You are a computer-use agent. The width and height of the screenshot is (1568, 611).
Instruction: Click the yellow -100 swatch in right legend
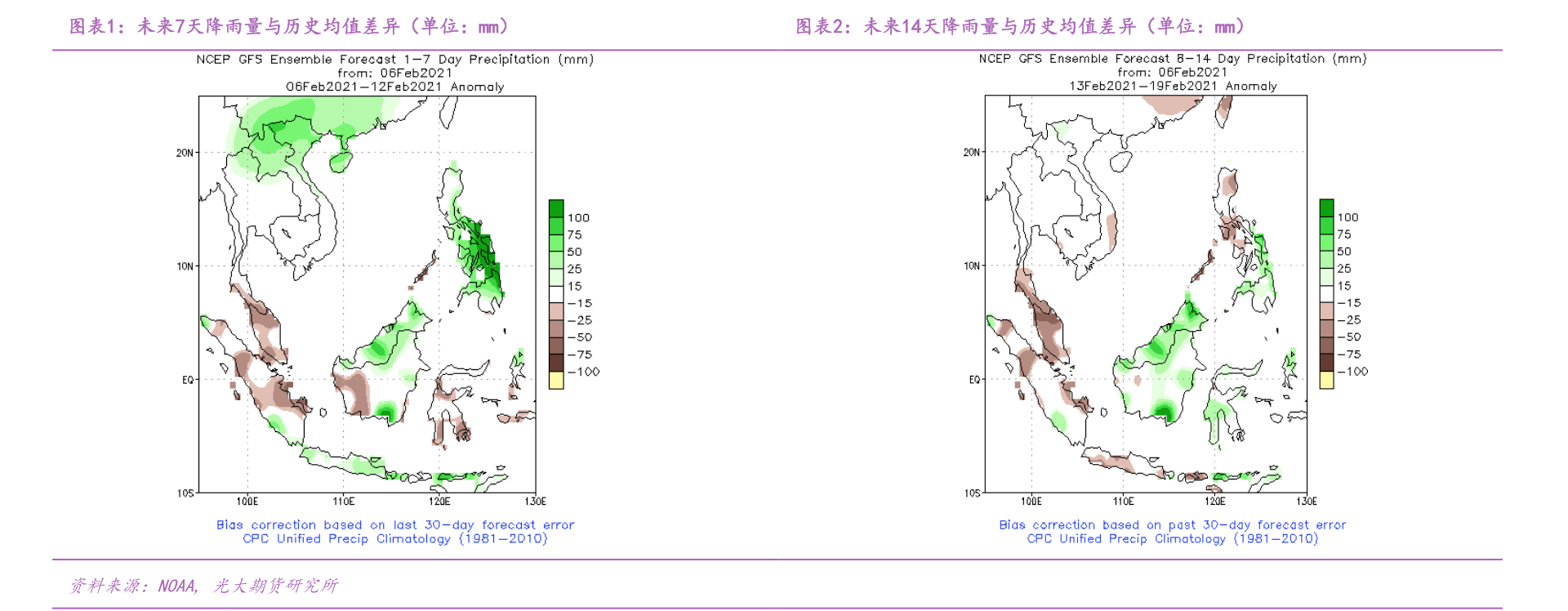point(1326,380)
